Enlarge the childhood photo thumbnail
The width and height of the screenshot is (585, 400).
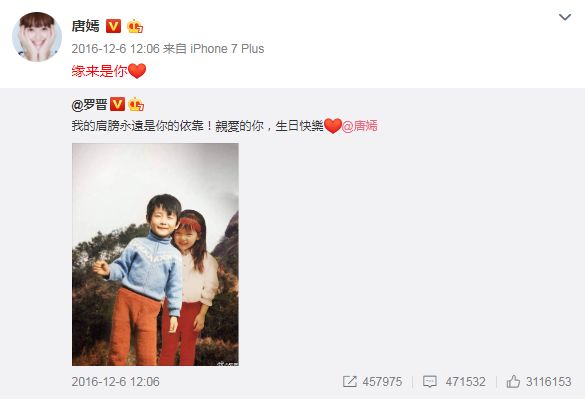(x=155, y=254)
